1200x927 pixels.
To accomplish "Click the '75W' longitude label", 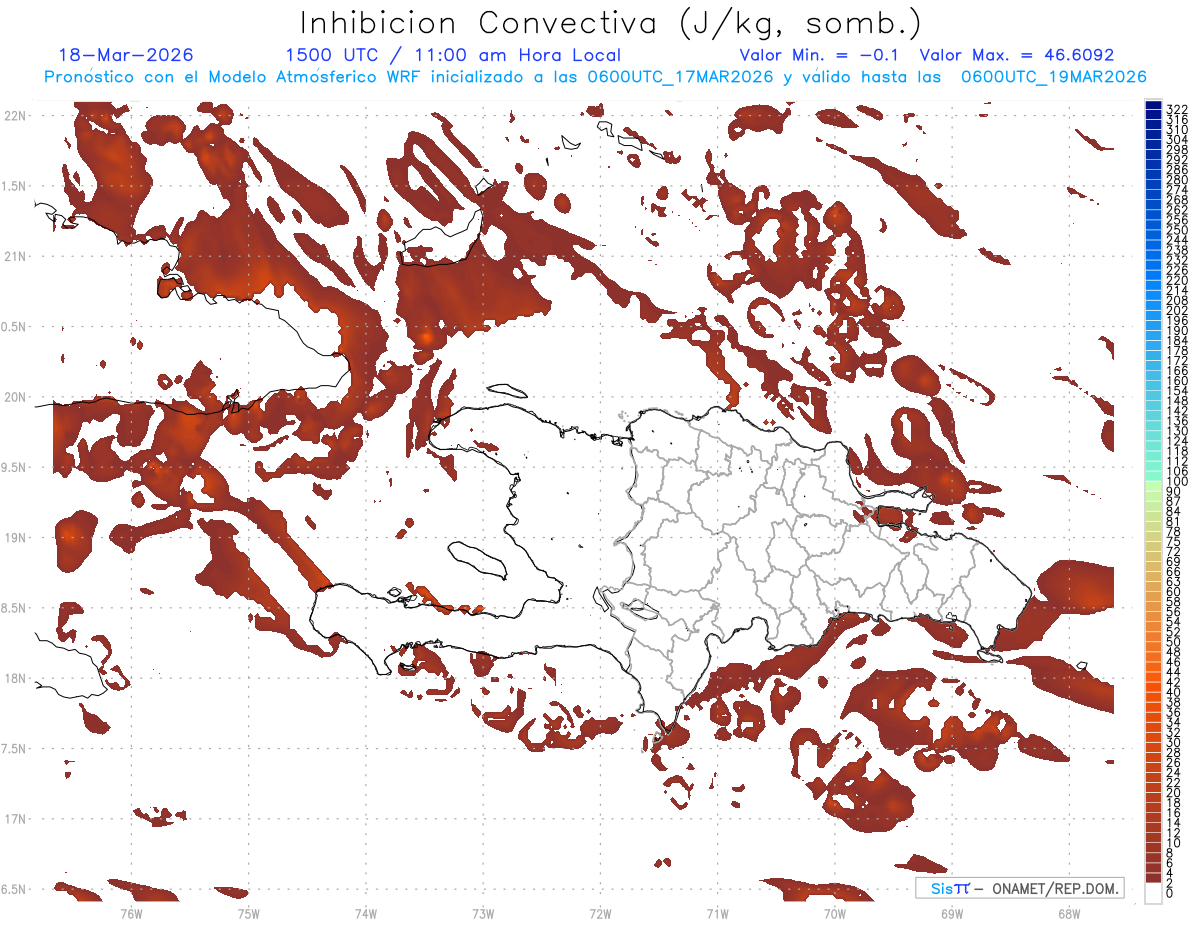I will [248, 913].
